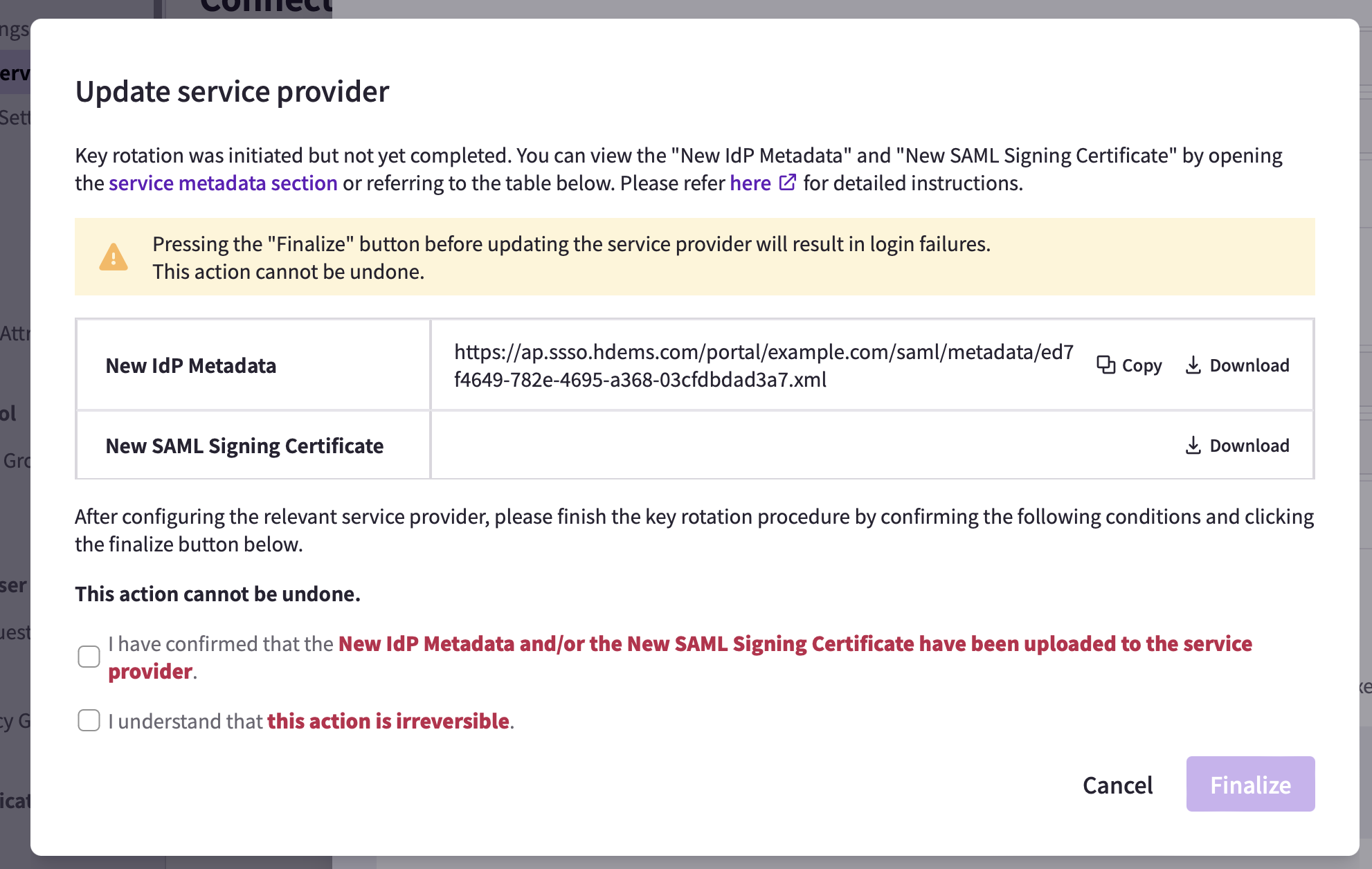Click the Finalize button
This screenshot has height=869, width=1372.
point(1250,784)
